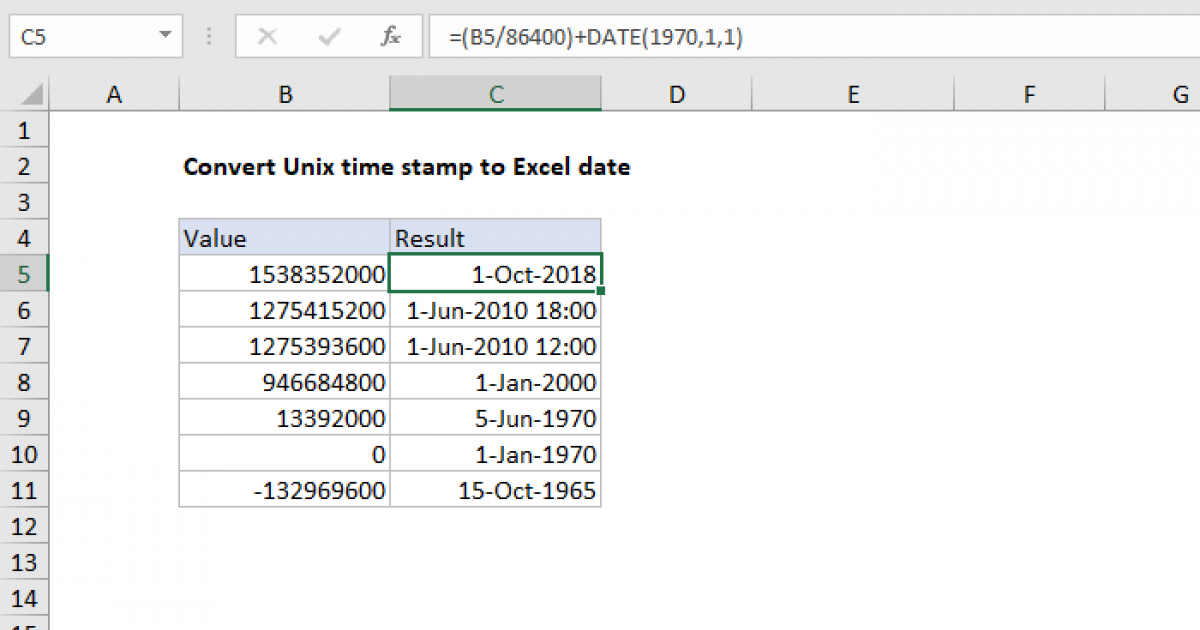Select the Result header cell
Screen dimensions: 1200x630
tap(496, 238)
